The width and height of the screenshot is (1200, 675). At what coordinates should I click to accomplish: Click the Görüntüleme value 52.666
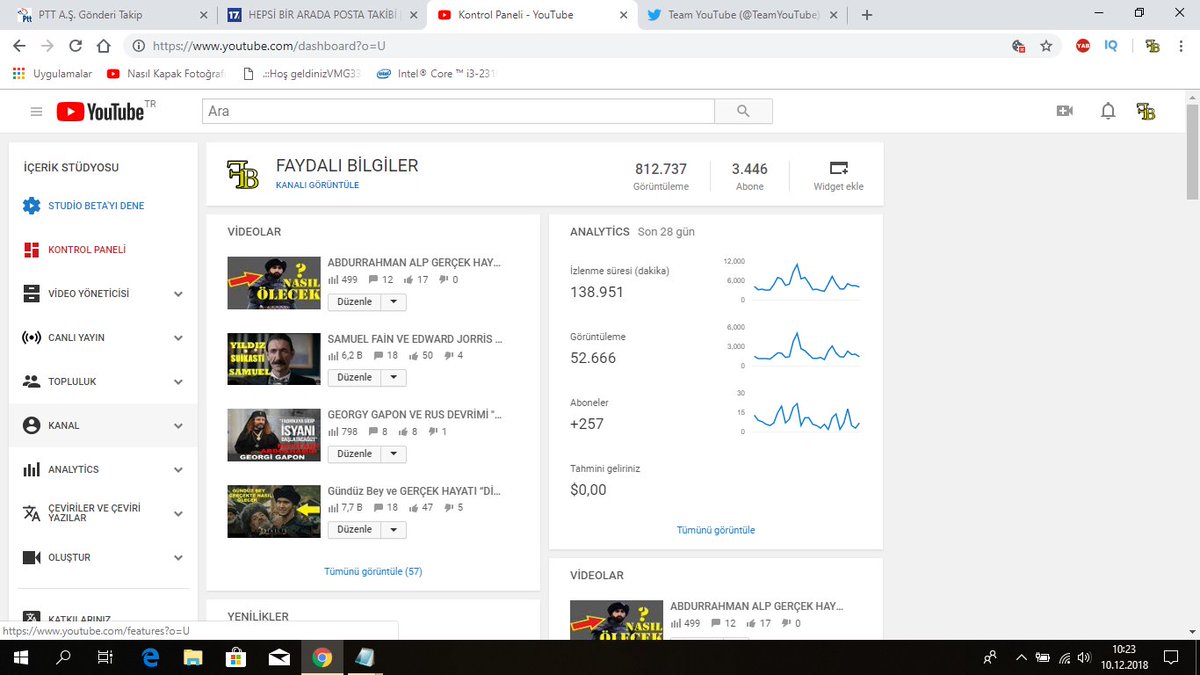click(593, 358)
